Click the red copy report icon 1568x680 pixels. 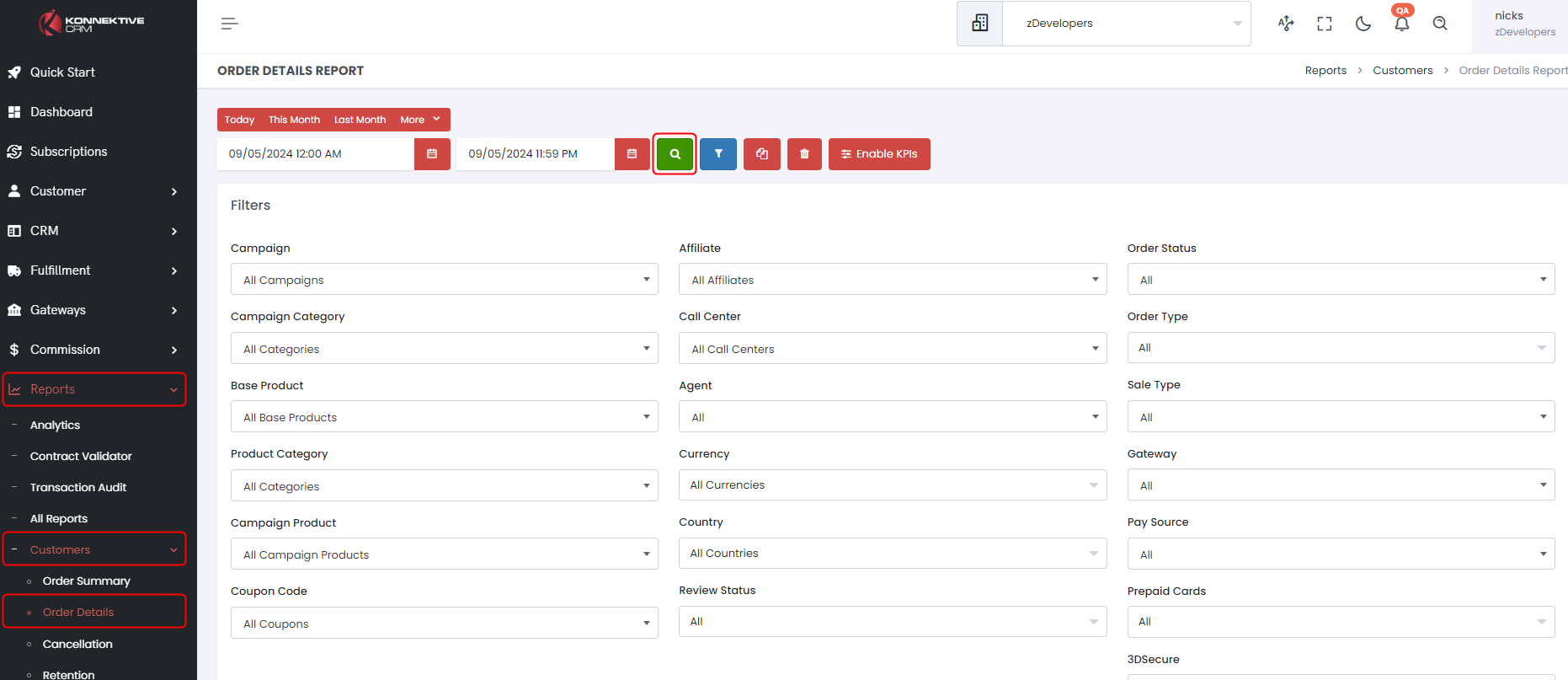click(x=762, y=154)
